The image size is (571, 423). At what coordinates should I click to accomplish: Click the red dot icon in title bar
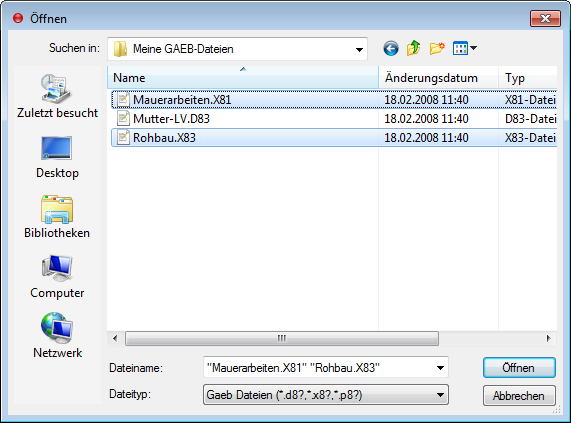pos(18,18)
